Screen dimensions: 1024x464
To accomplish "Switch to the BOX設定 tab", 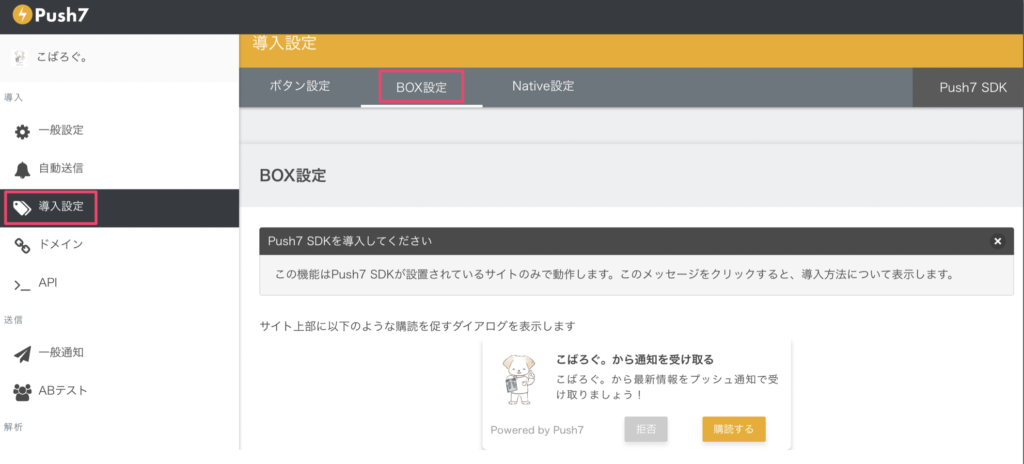I will click(421, 87).
